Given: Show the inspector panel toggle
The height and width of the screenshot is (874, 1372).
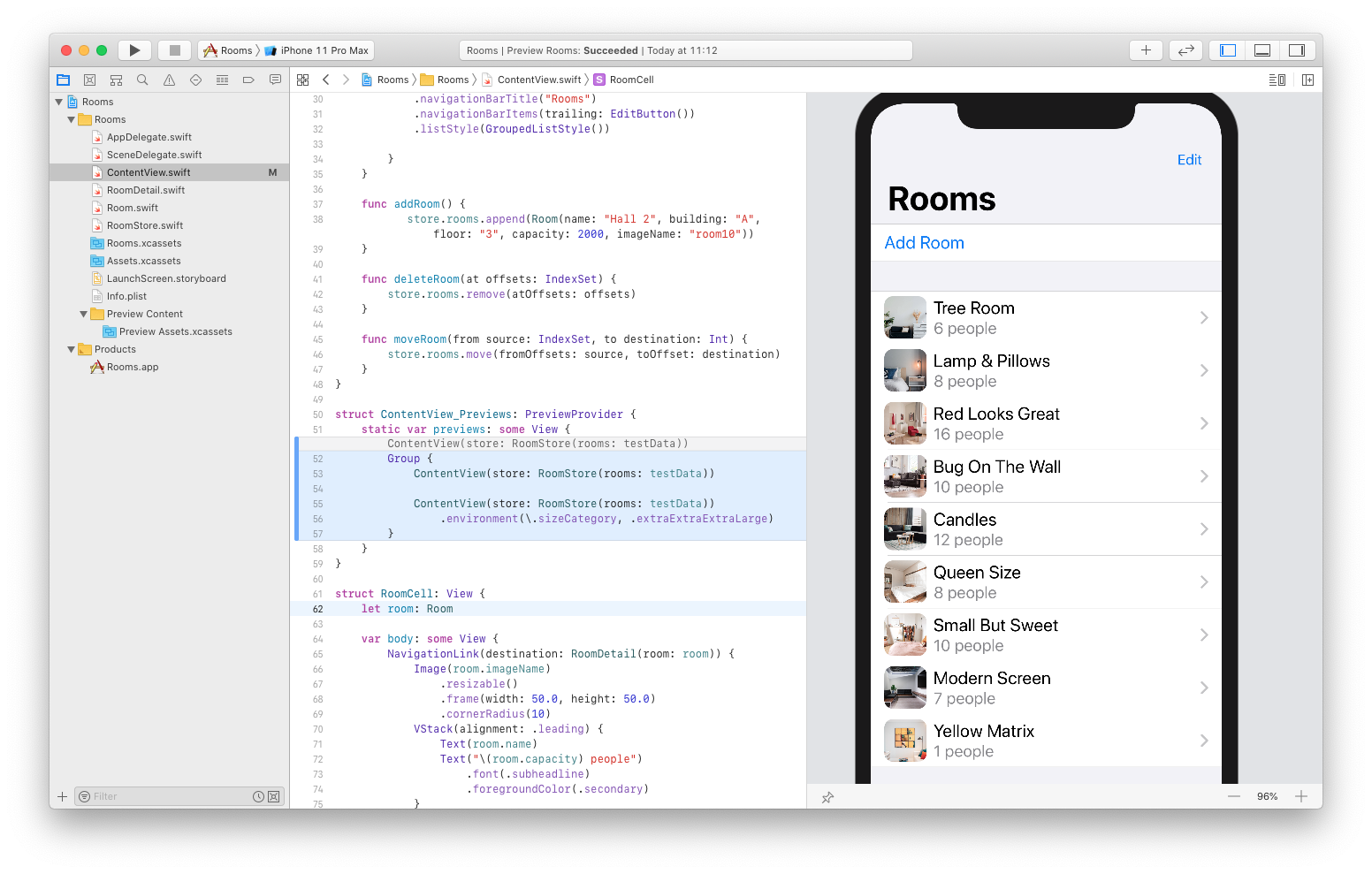Looking at the screenshot, I should point(1297,49).
